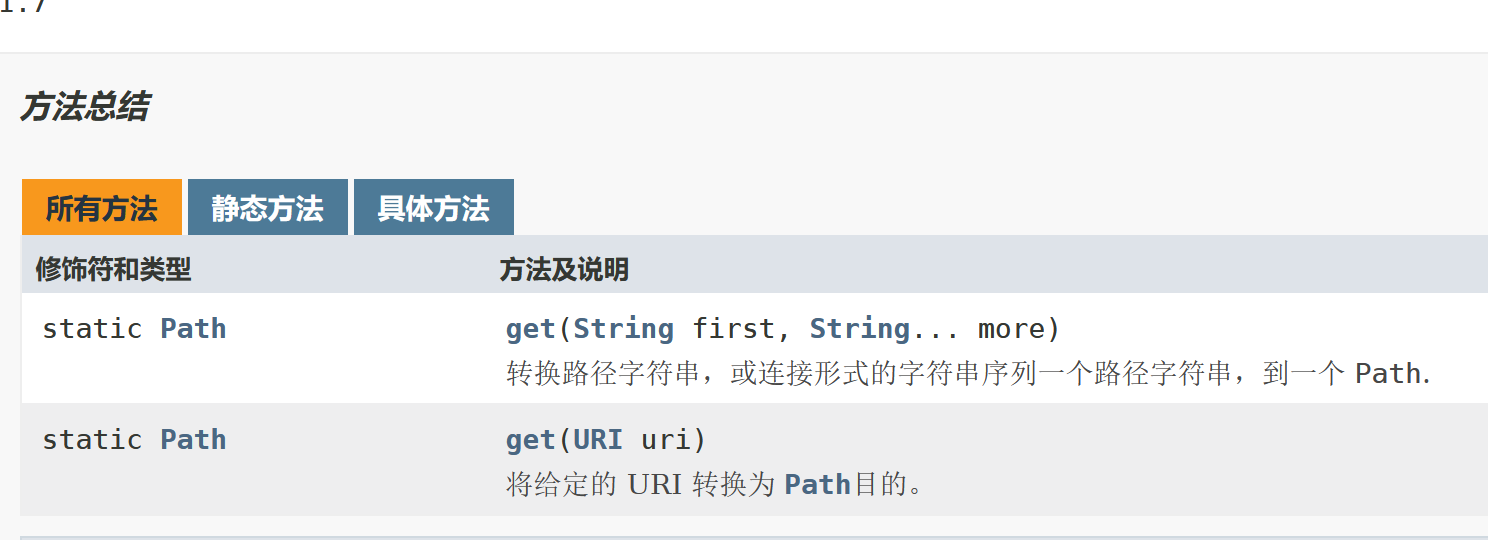
Task: Click Path return type in second method row
Action: (193, 440)
